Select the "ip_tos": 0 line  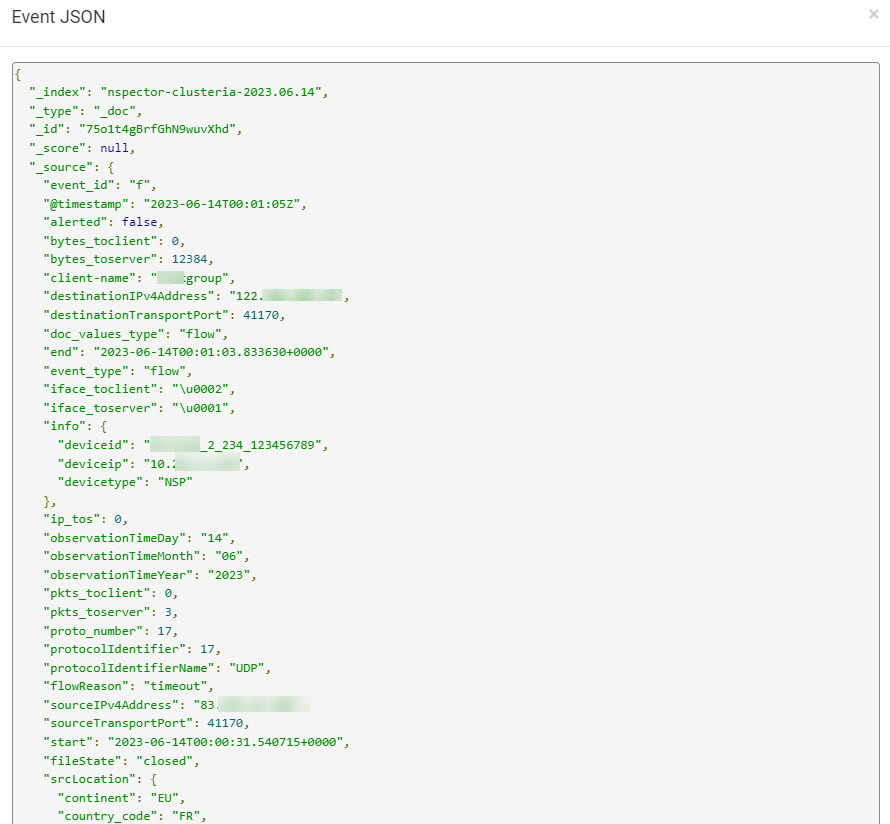(86, 519)
